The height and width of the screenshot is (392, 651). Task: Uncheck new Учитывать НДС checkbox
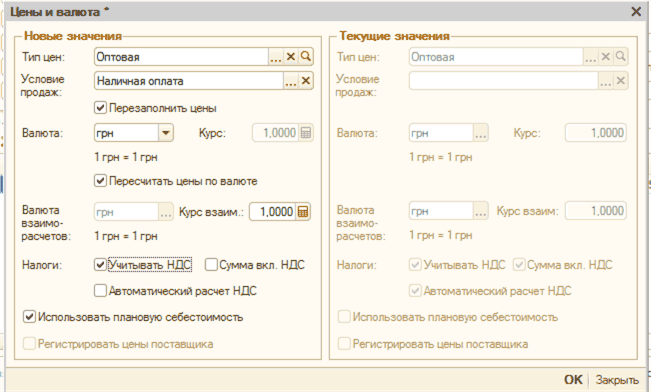[100, 265]
